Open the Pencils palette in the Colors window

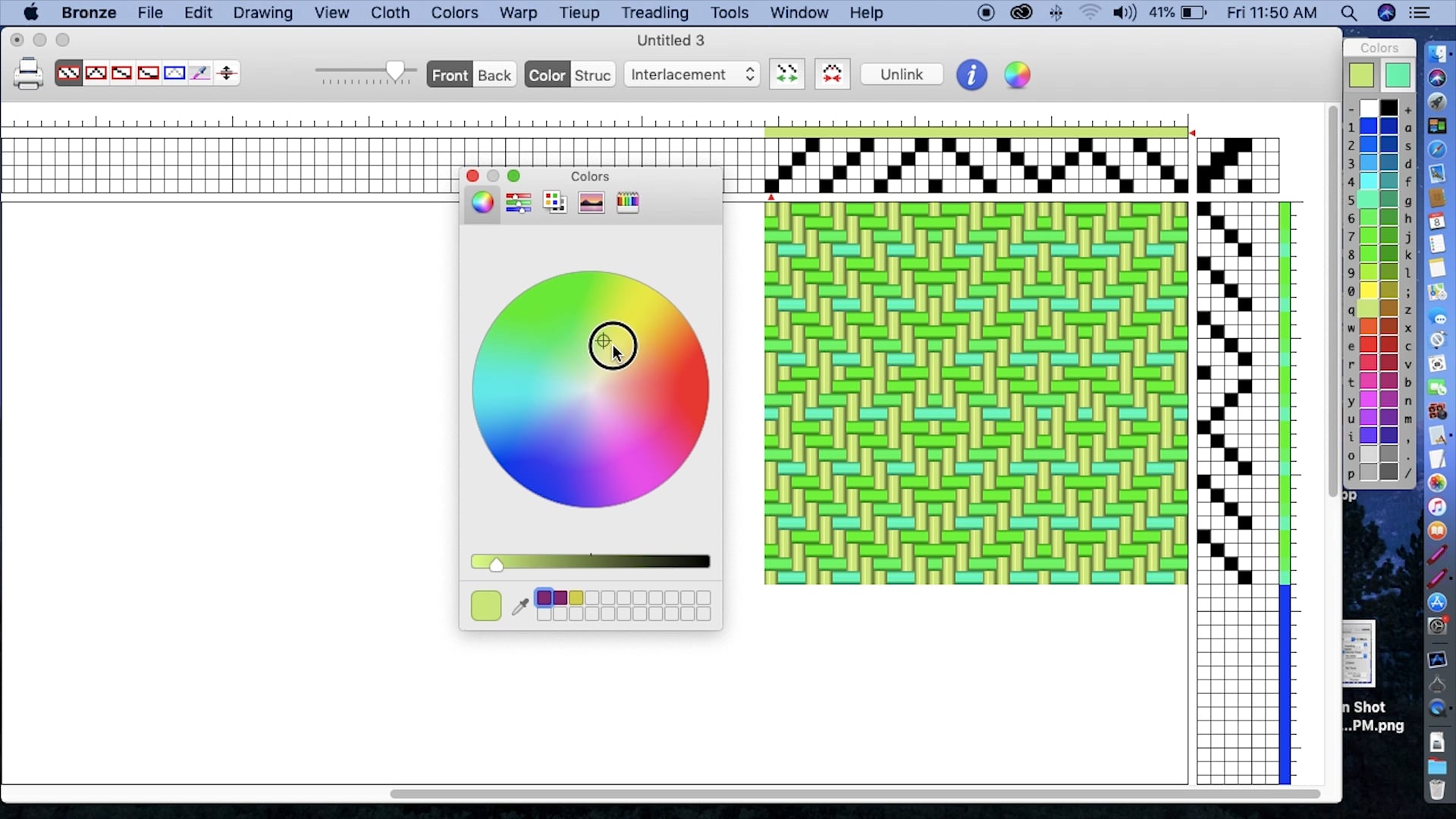(x=627, y=202)
